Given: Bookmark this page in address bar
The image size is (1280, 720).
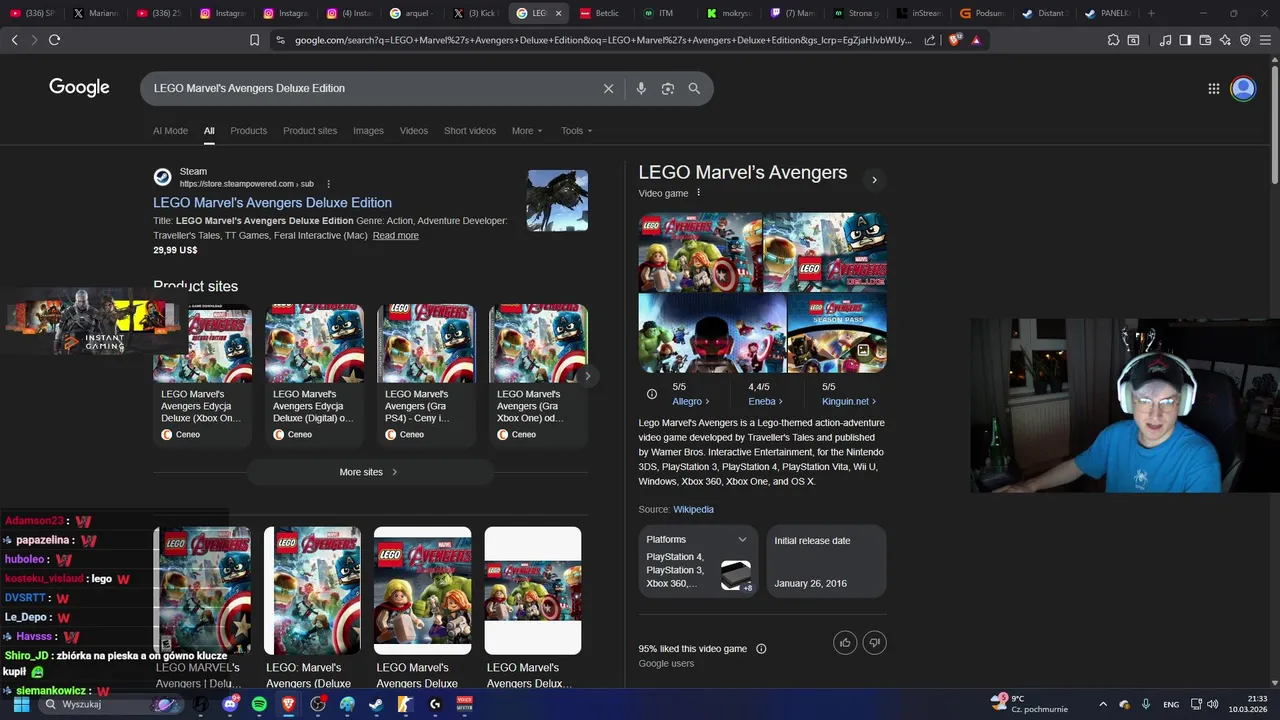Looking at the screenshot, I should (254, 40).
